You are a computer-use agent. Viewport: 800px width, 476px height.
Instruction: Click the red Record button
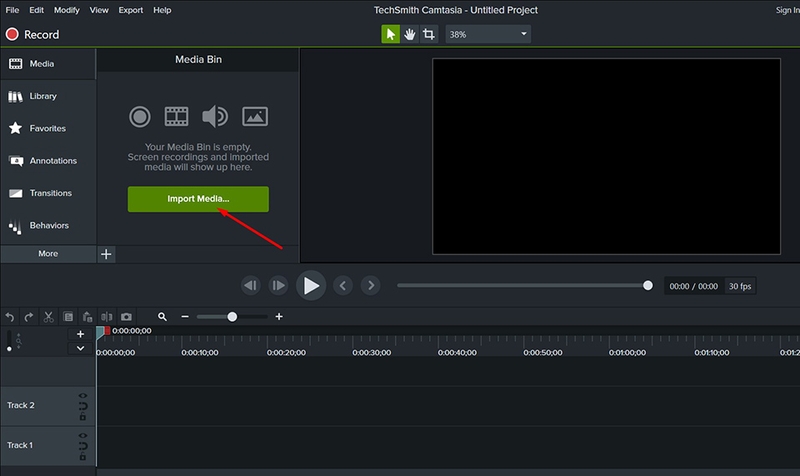(x=32, y=34)
